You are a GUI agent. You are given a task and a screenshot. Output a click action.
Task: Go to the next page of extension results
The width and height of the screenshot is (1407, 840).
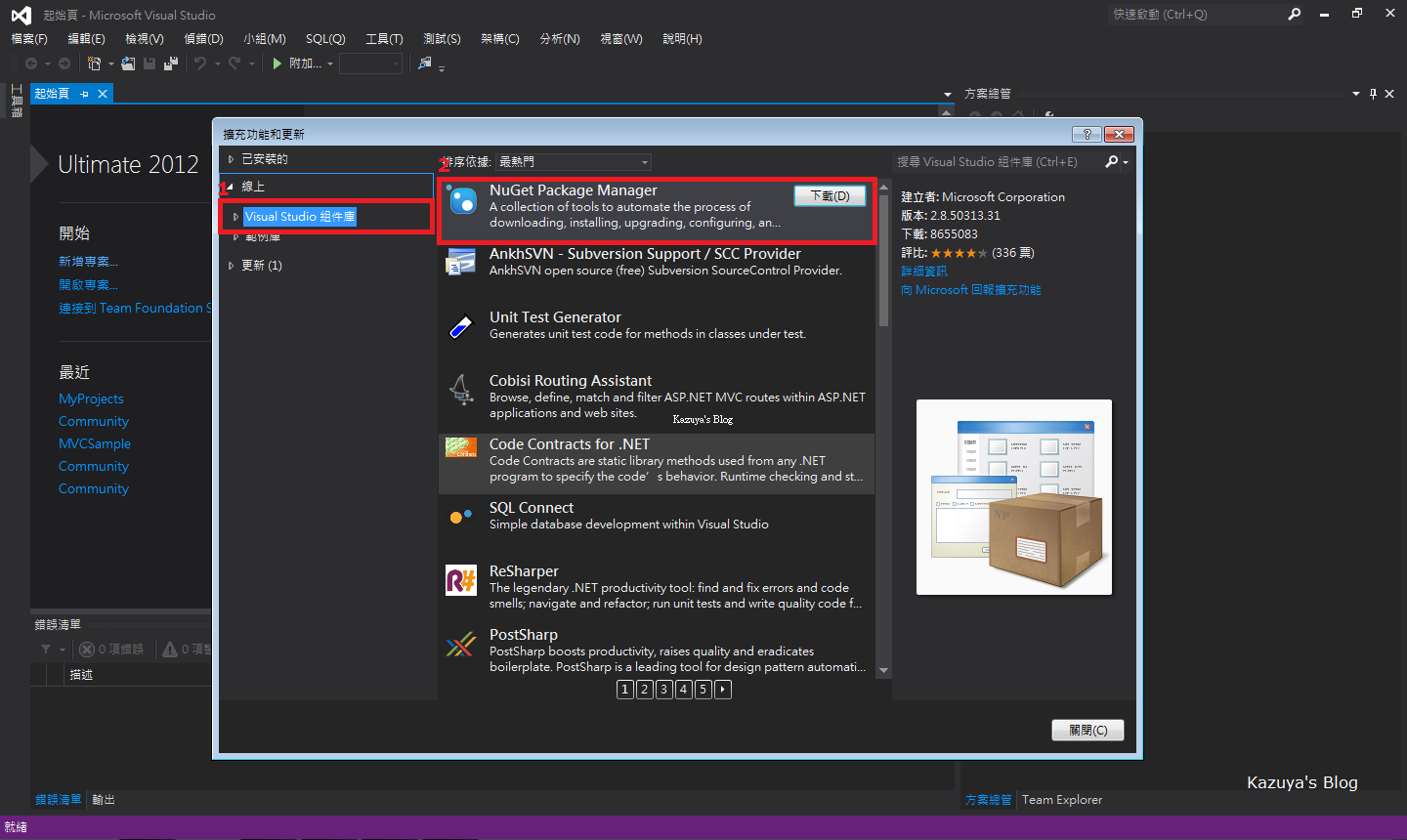coord(723,690)
